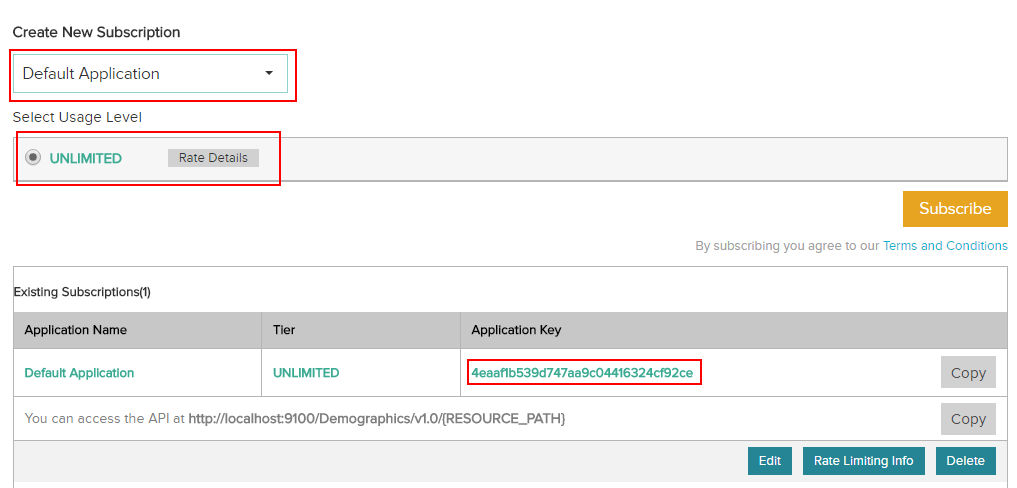Edit the existing subscription

770,461
